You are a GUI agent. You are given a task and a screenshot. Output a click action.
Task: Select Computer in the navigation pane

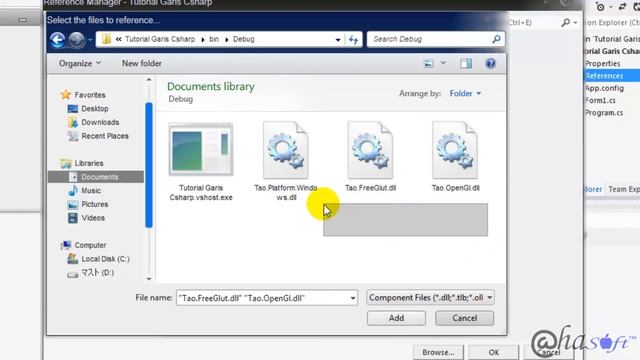90,245
